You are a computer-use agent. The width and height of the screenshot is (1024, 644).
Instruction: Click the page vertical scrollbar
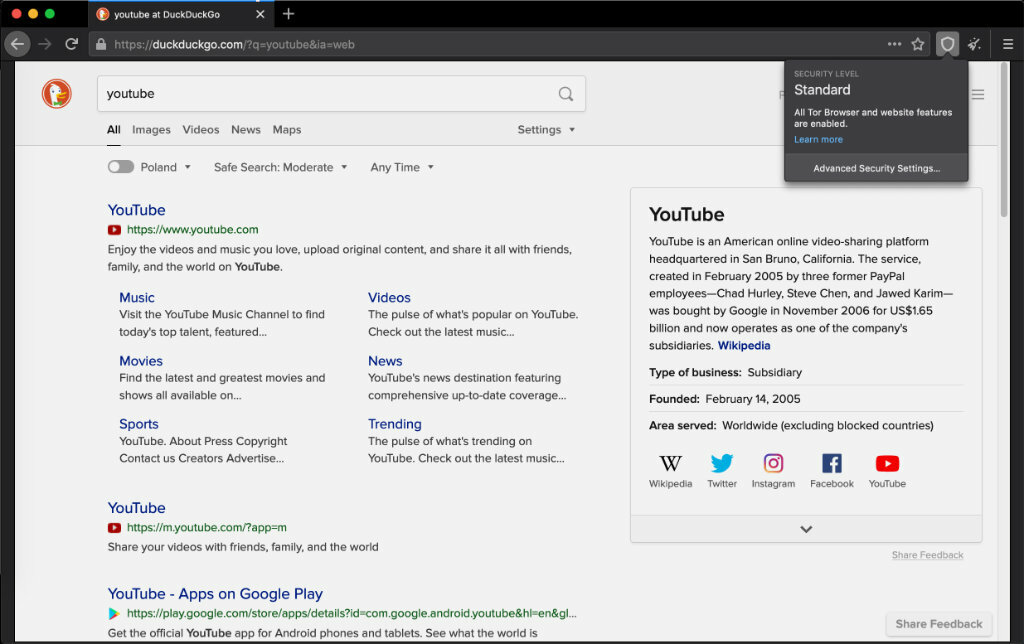pyautogui.click(x=1004, y=139)
